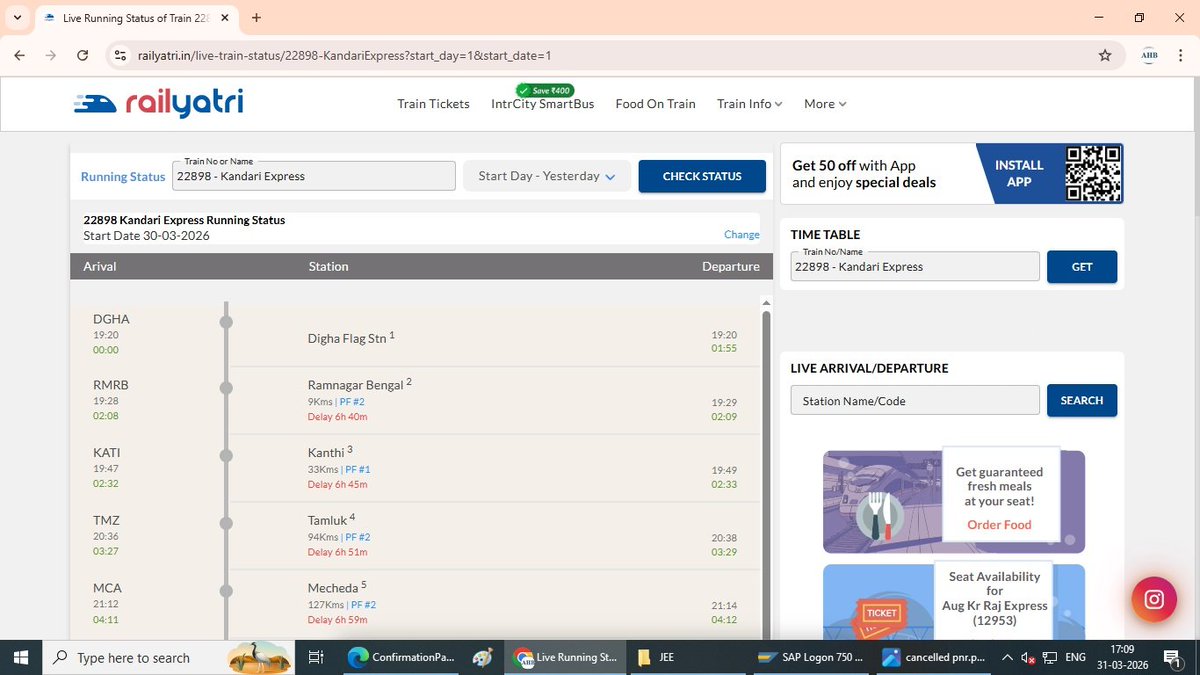Open Start Day - Yesterday dropdown
The height and width of the screenshot is (675, 1200).
pos(547,176)
